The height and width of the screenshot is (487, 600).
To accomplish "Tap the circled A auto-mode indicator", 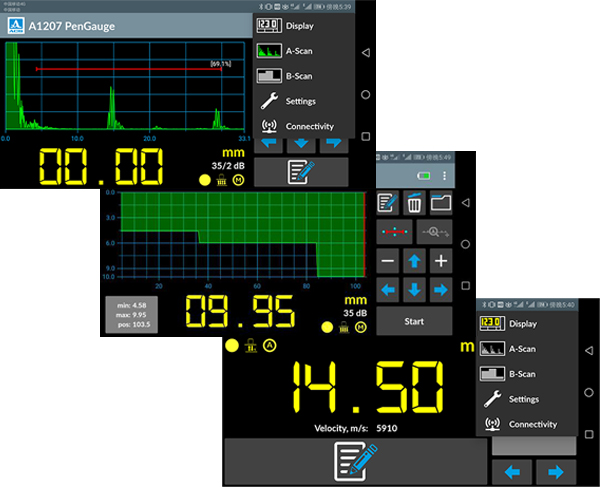I will 270,346.
